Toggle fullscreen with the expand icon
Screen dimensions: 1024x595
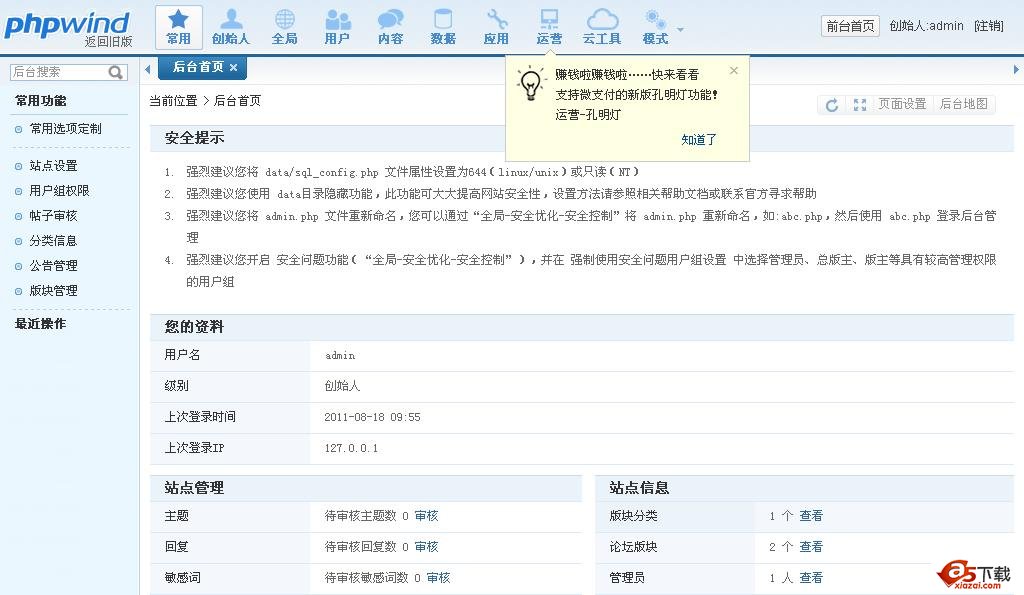[861, 104]
